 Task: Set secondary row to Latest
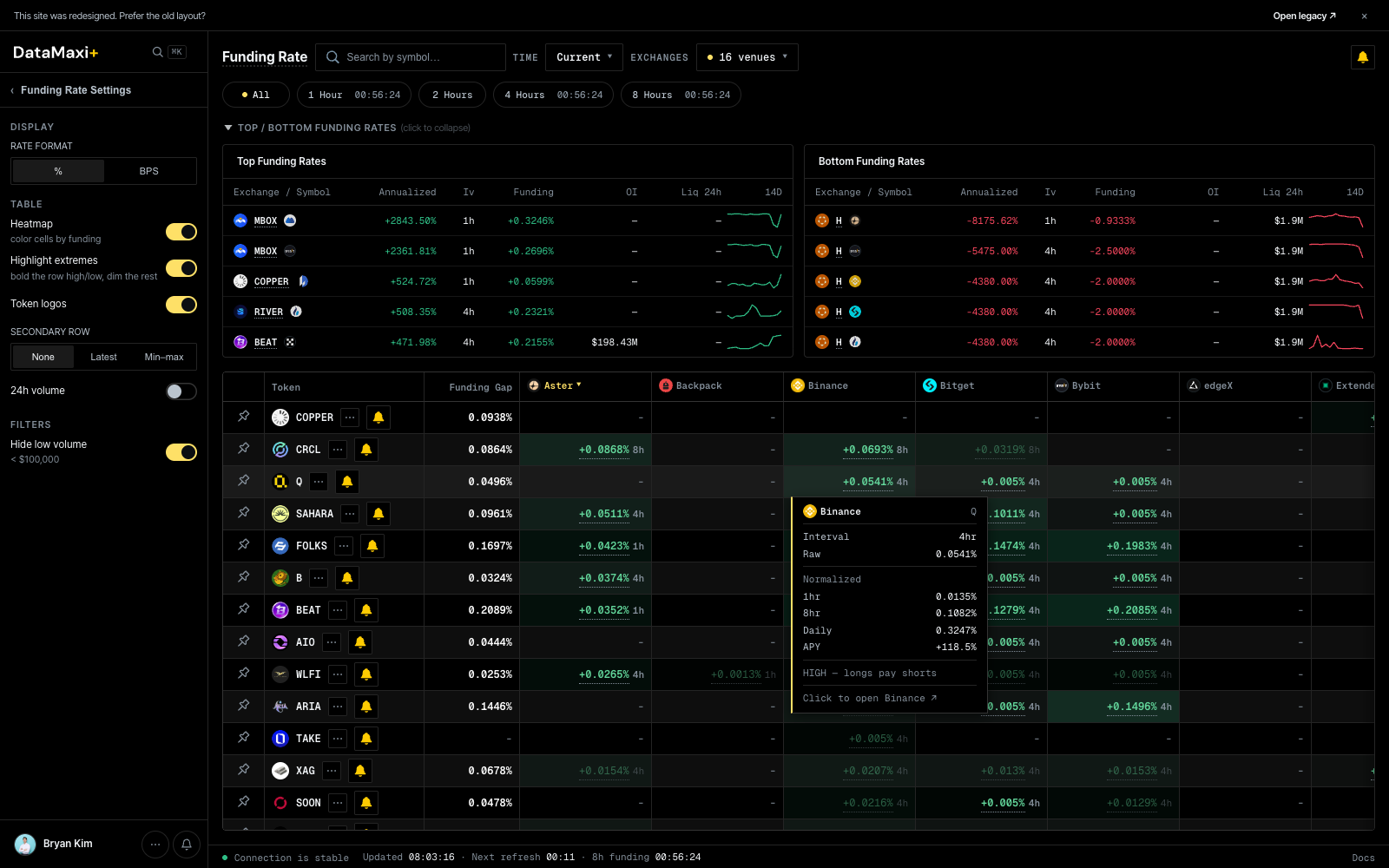(x=103, y=357)
